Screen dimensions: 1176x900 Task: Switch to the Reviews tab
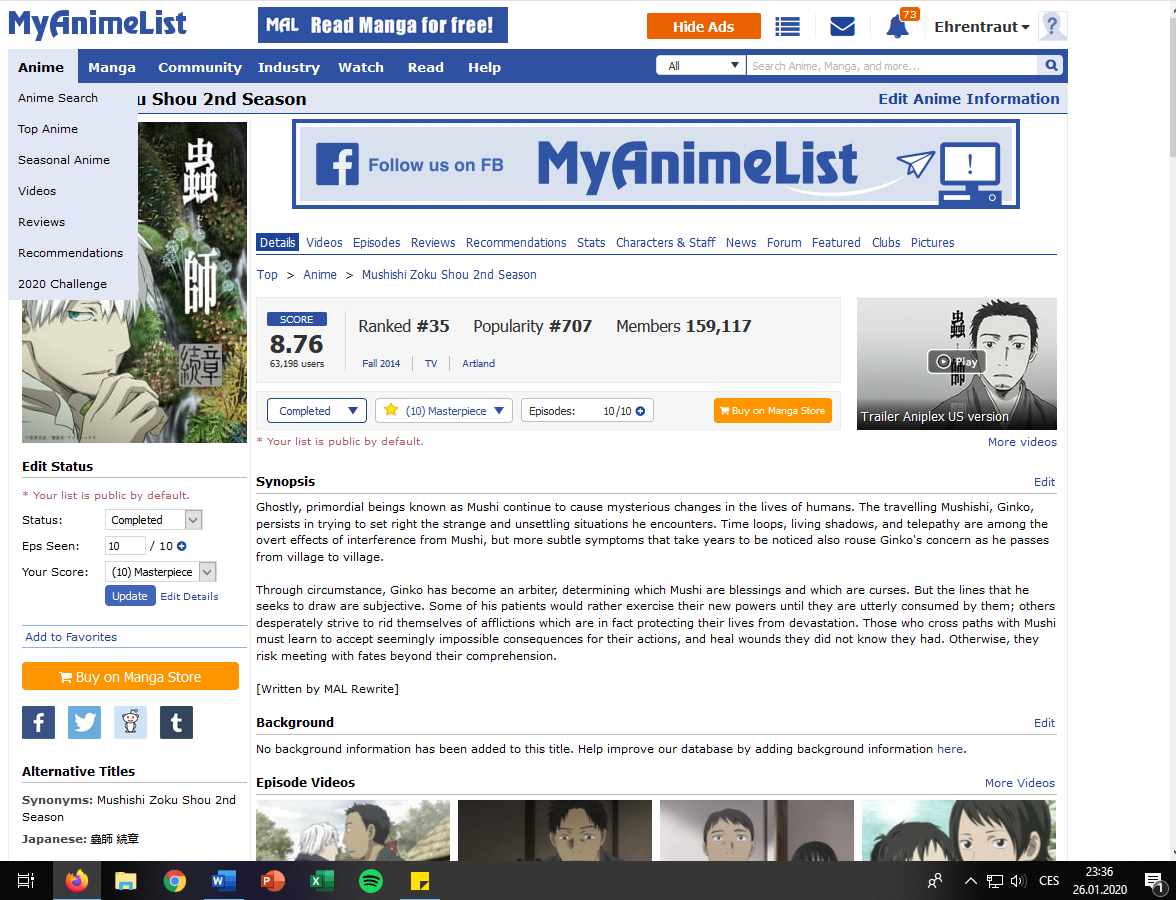[x=433, y=242]
